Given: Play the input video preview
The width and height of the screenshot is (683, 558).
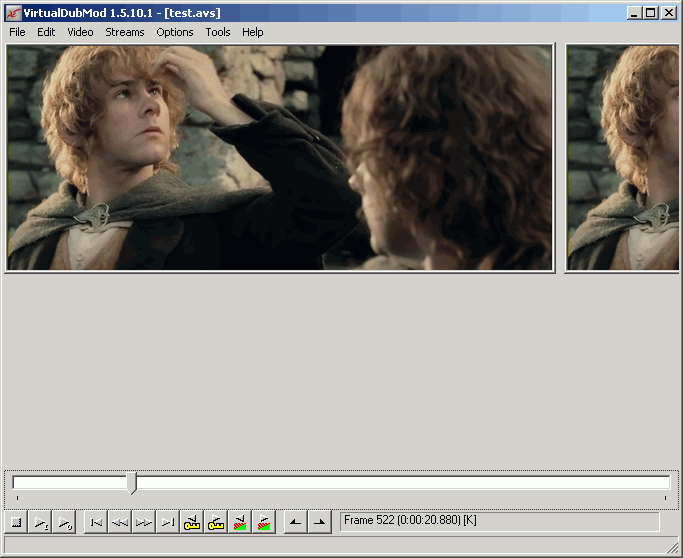Looking at the screenshot, I should (x=41, y=522).
